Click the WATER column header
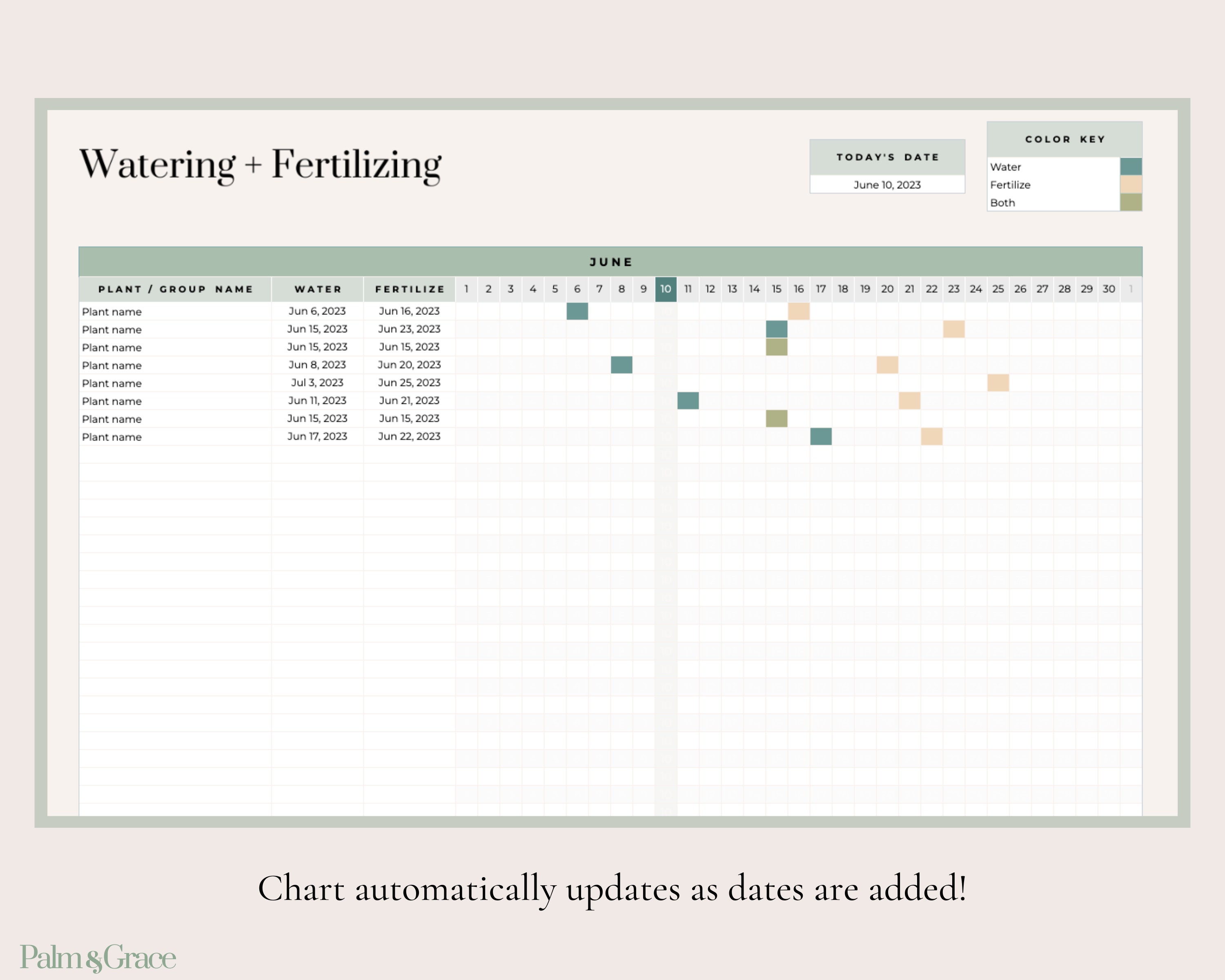 [317, 289]
